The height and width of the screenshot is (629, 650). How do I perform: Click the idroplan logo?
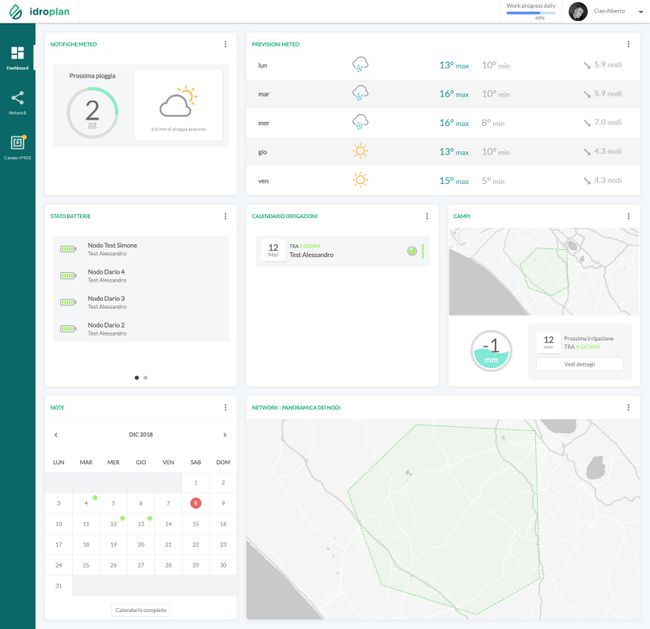point(39,12)
